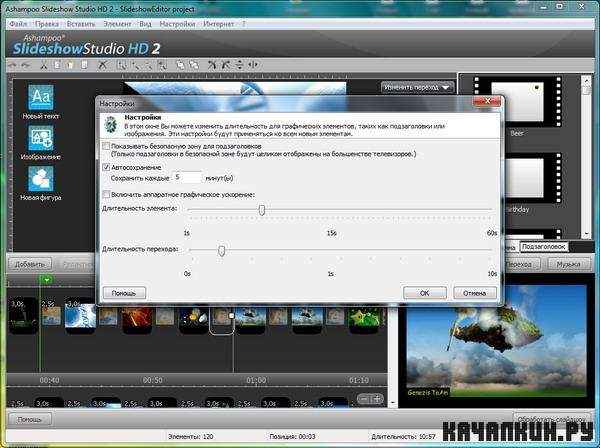Open the Вставить menu
The image size is (600, 448).
point(81,24)
